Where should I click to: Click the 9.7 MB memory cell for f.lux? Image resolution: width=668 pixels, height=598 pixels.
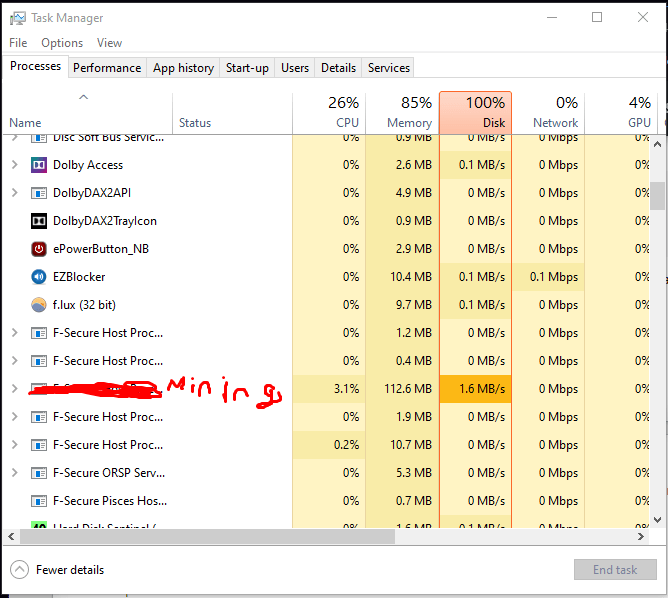coord(402,305)
